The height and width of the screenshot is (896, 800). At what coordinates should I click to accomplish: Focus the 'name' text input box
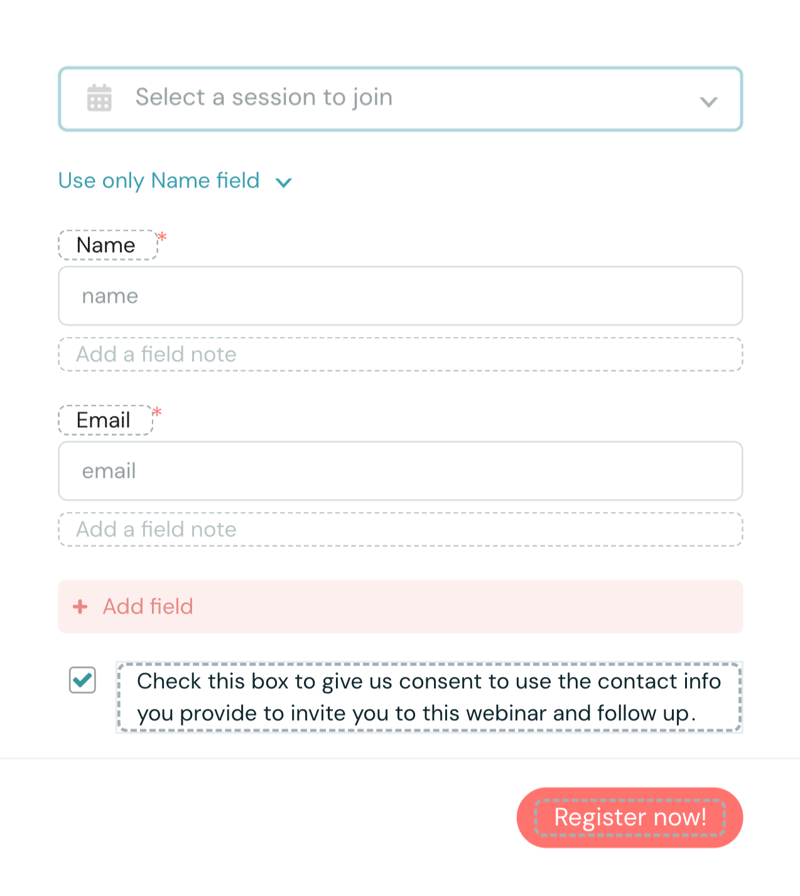click(x=400, y=296)
